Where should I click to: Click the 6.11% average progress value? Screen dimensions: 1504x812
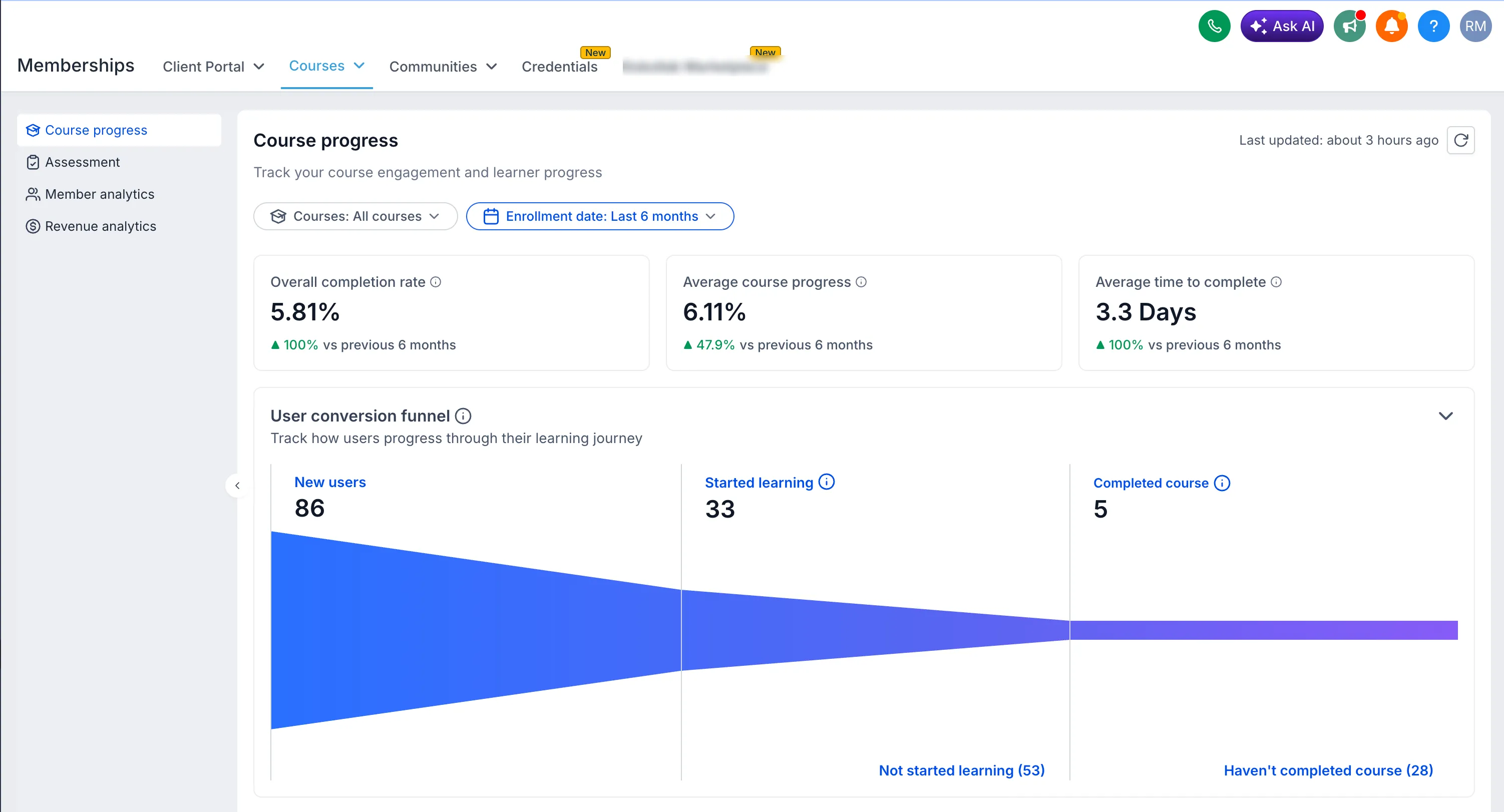click(714, 312)
